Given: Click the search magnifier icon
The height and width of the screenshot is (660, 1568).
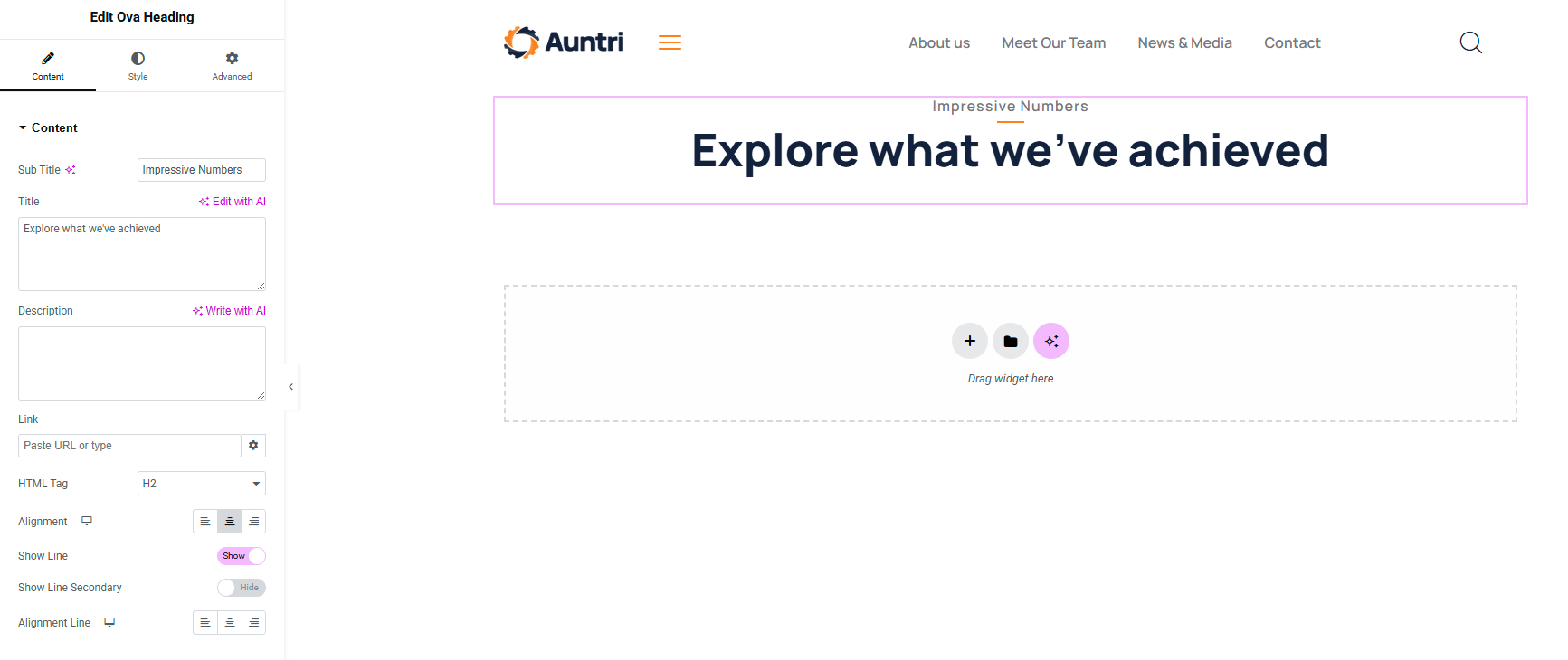Looking at the screenshot, I should (x=1470, y=42).
